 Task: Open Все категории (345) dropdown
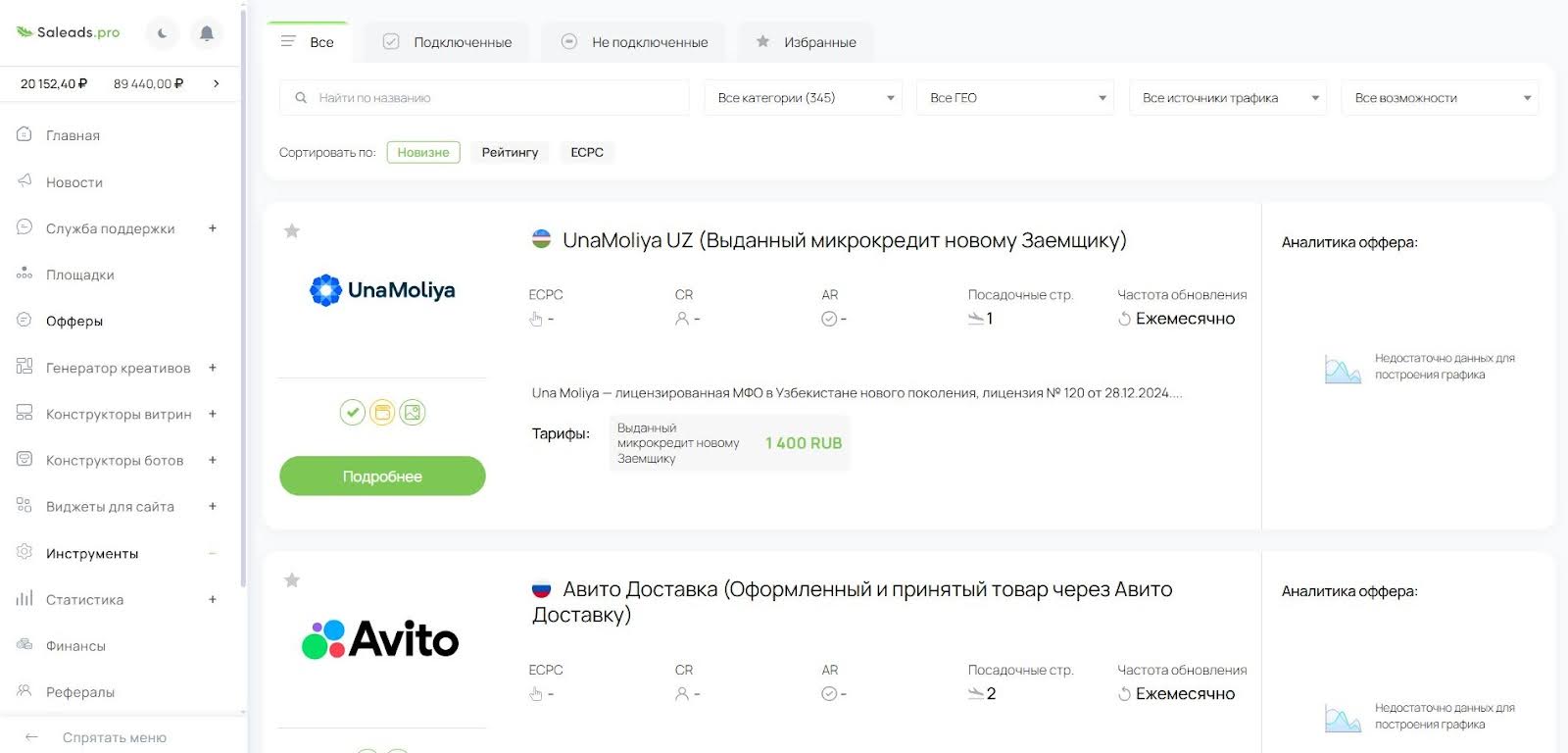(803, 98)
